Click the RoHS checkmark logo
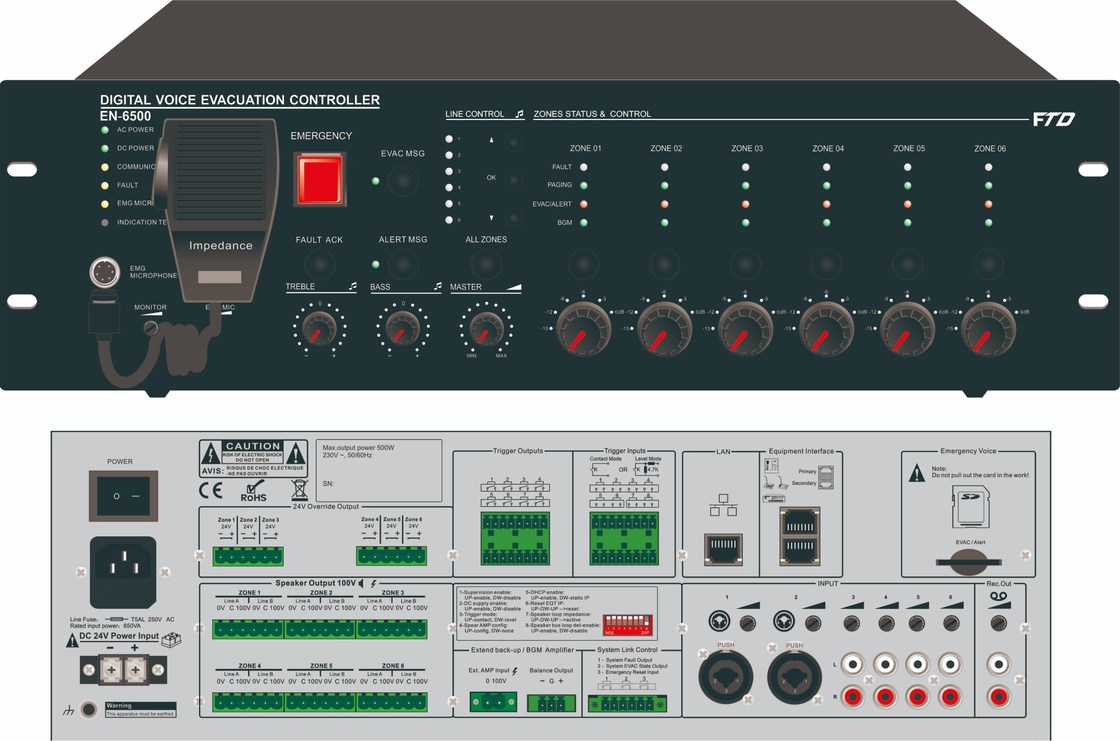1120x741 pixels. pos(254,489)
